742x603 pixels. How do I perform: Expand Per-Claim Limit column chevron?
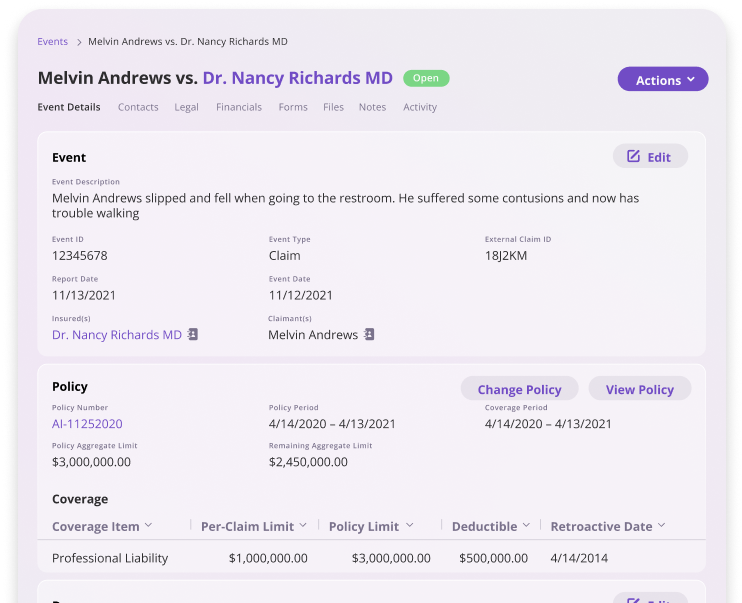point(303,526)
